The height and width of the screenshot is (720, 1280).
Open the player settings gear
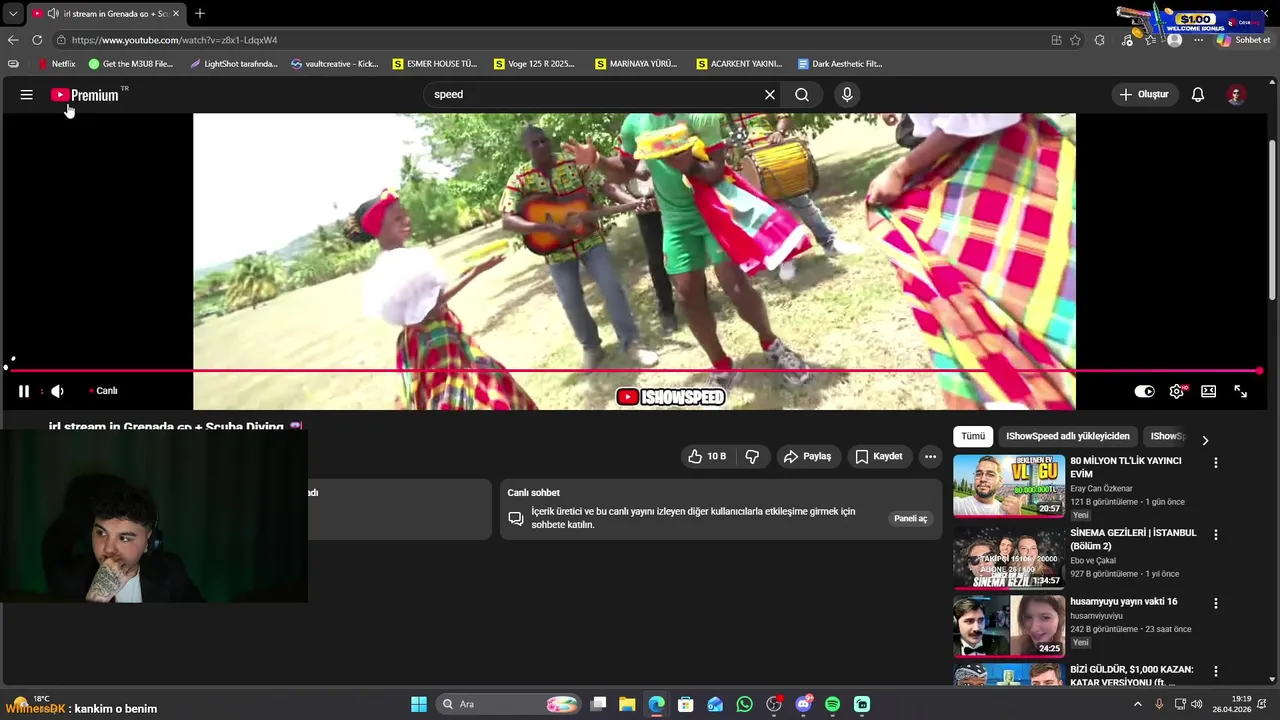(x=1177, y=391)
